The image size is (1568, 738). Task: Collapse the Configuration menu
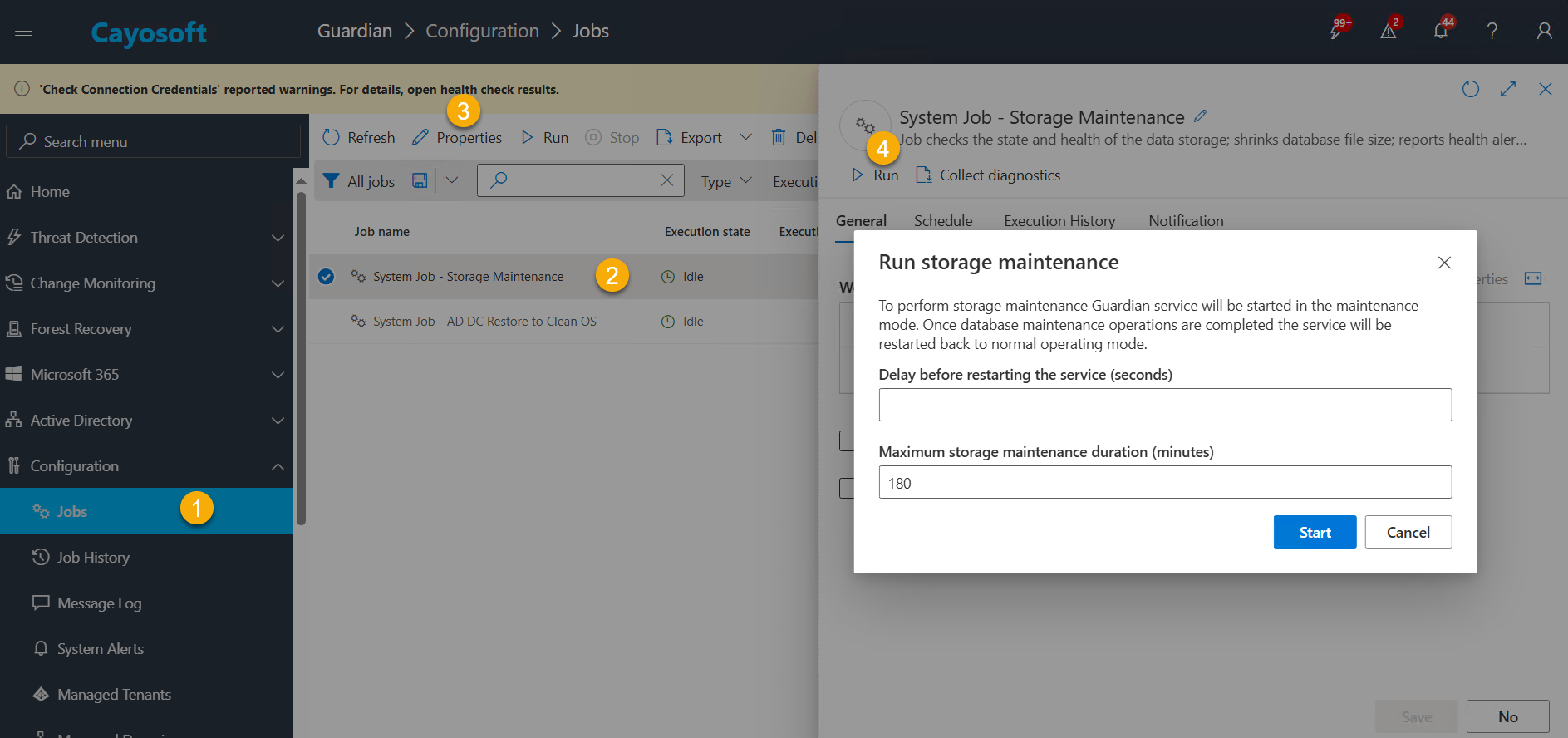point(146,466)
